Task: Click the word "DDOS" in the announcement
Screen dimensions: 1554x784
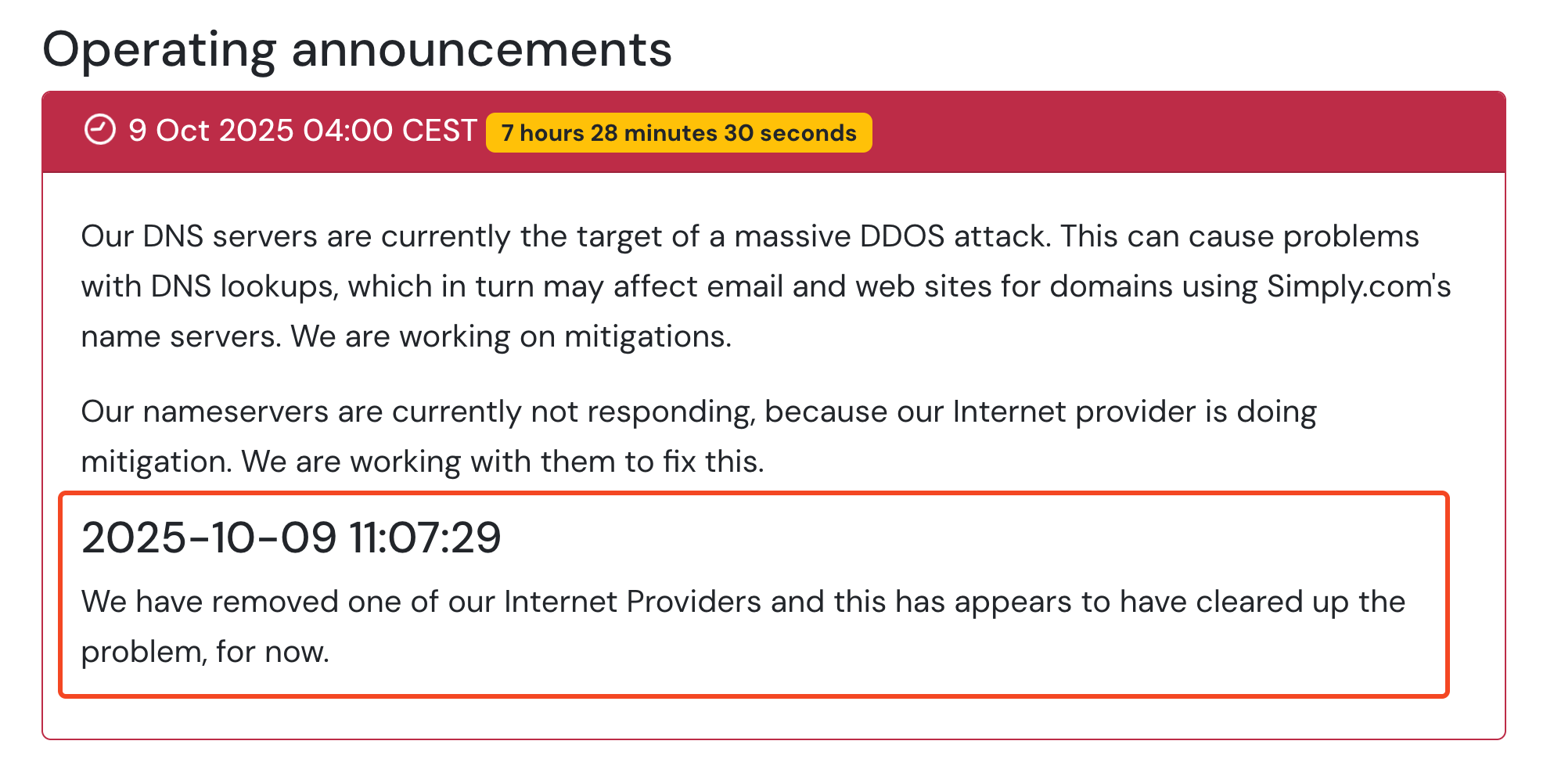Action: pyautogui.click(x=901, y=236)
